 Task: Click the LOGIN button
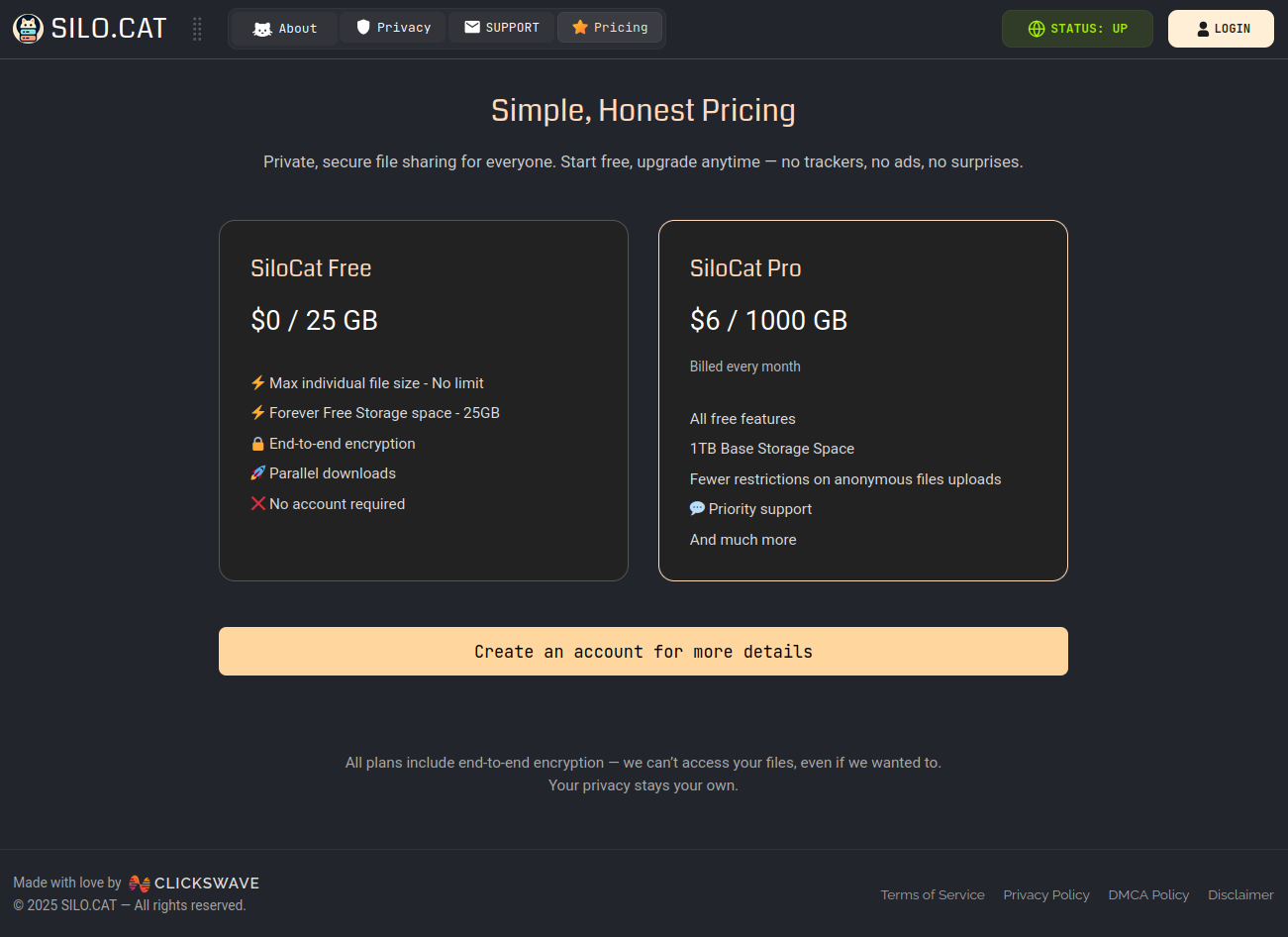1221,29
